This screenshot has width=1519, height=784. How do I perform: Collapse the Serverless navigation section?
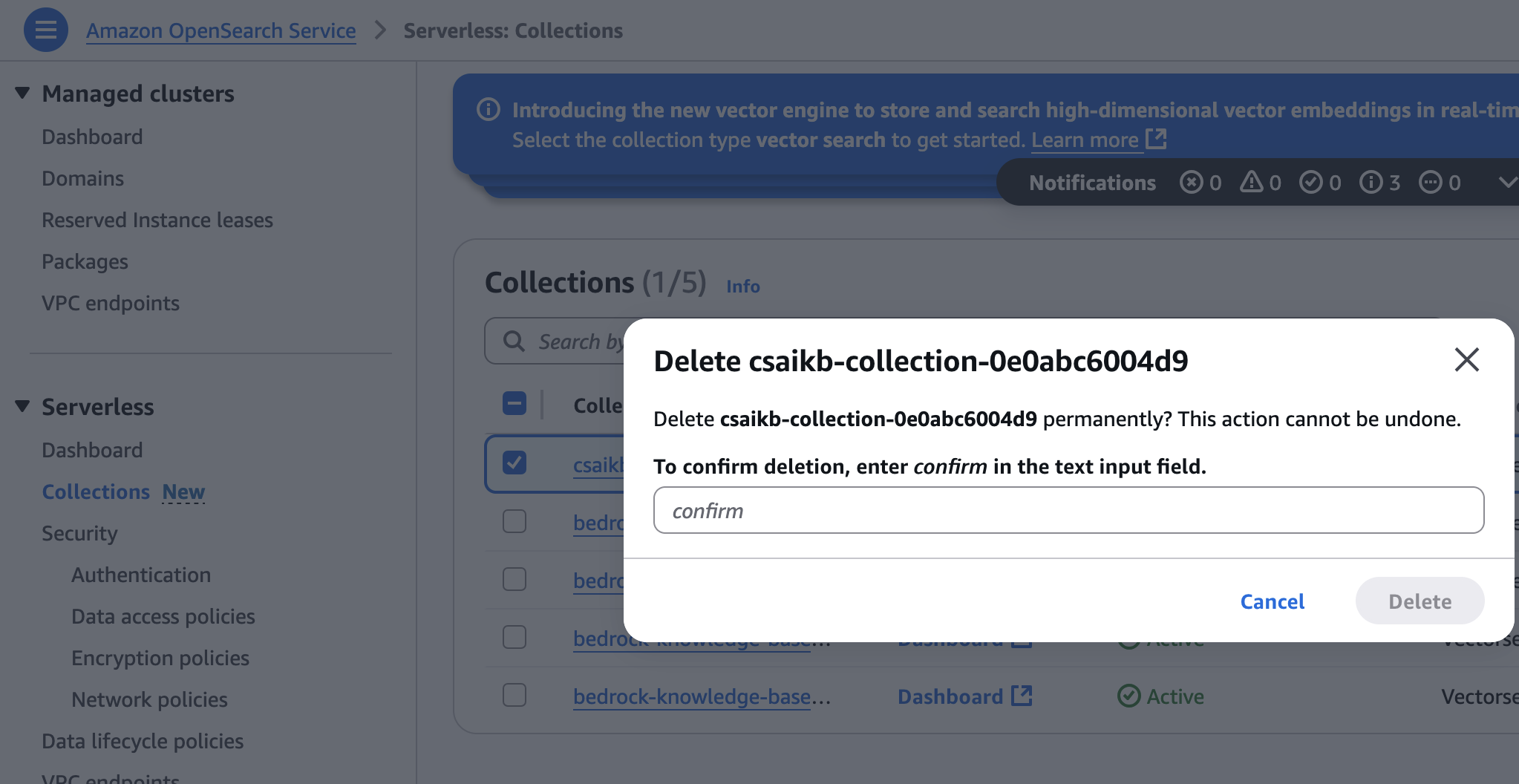click(23, 407)
